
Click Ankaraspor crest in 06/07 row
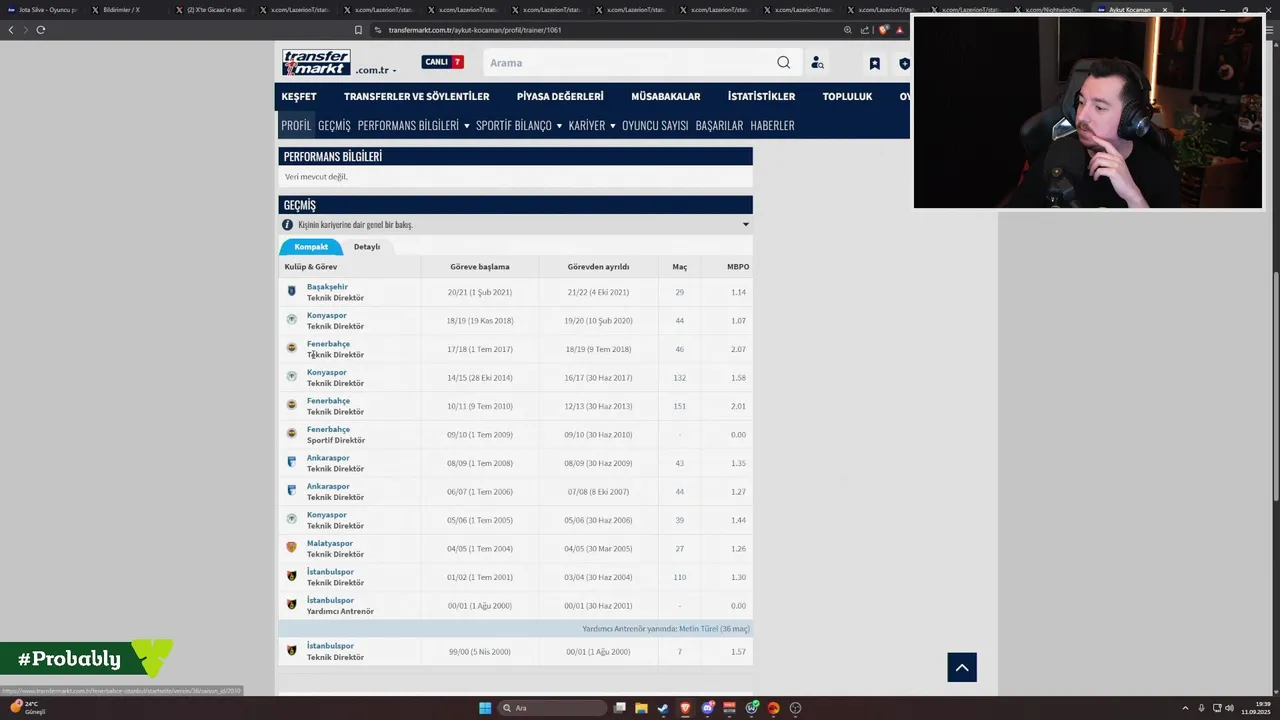tap(292, 491)
